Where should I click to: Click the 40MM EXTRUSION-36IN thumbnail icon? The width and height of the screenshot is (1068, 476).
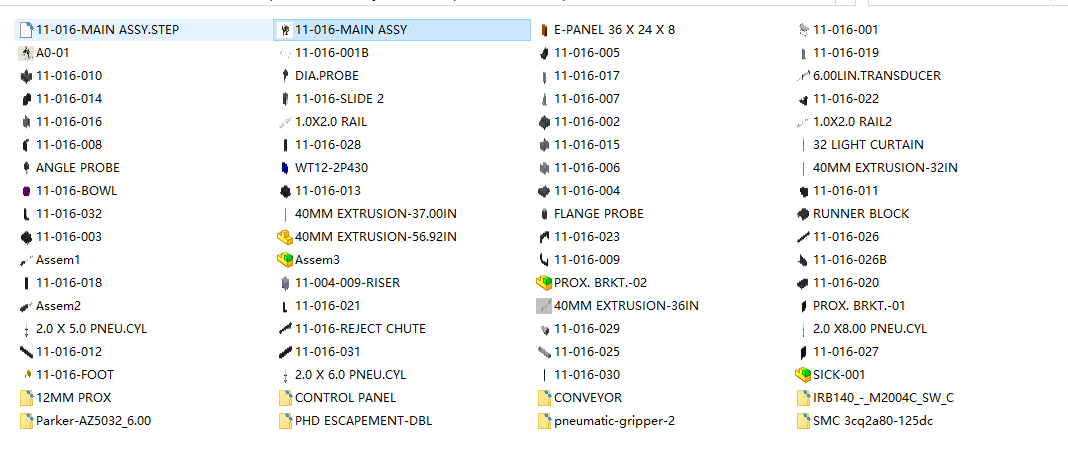point(544,306)
